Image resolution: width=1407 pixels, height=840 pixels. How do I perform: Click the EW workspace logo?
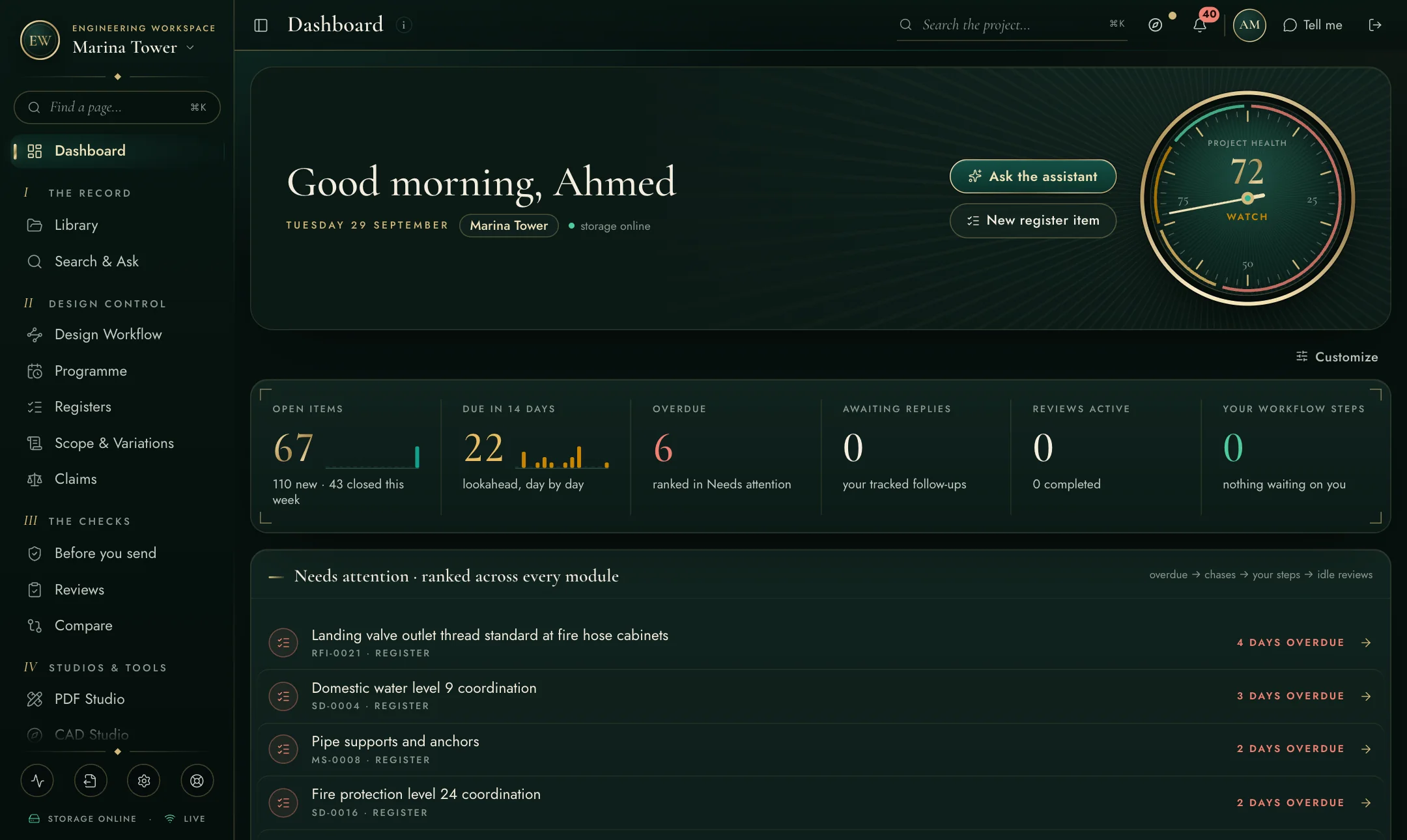40,40
